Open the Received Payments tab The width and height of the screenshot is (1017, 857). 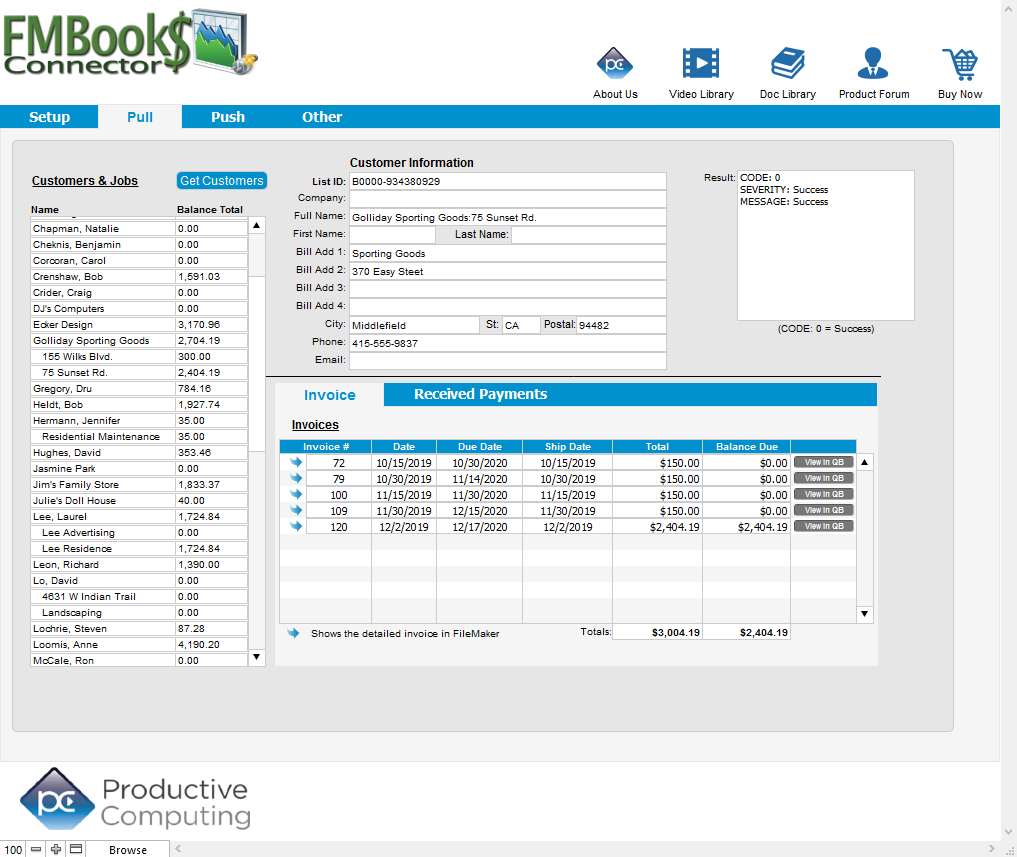(480, 394)
